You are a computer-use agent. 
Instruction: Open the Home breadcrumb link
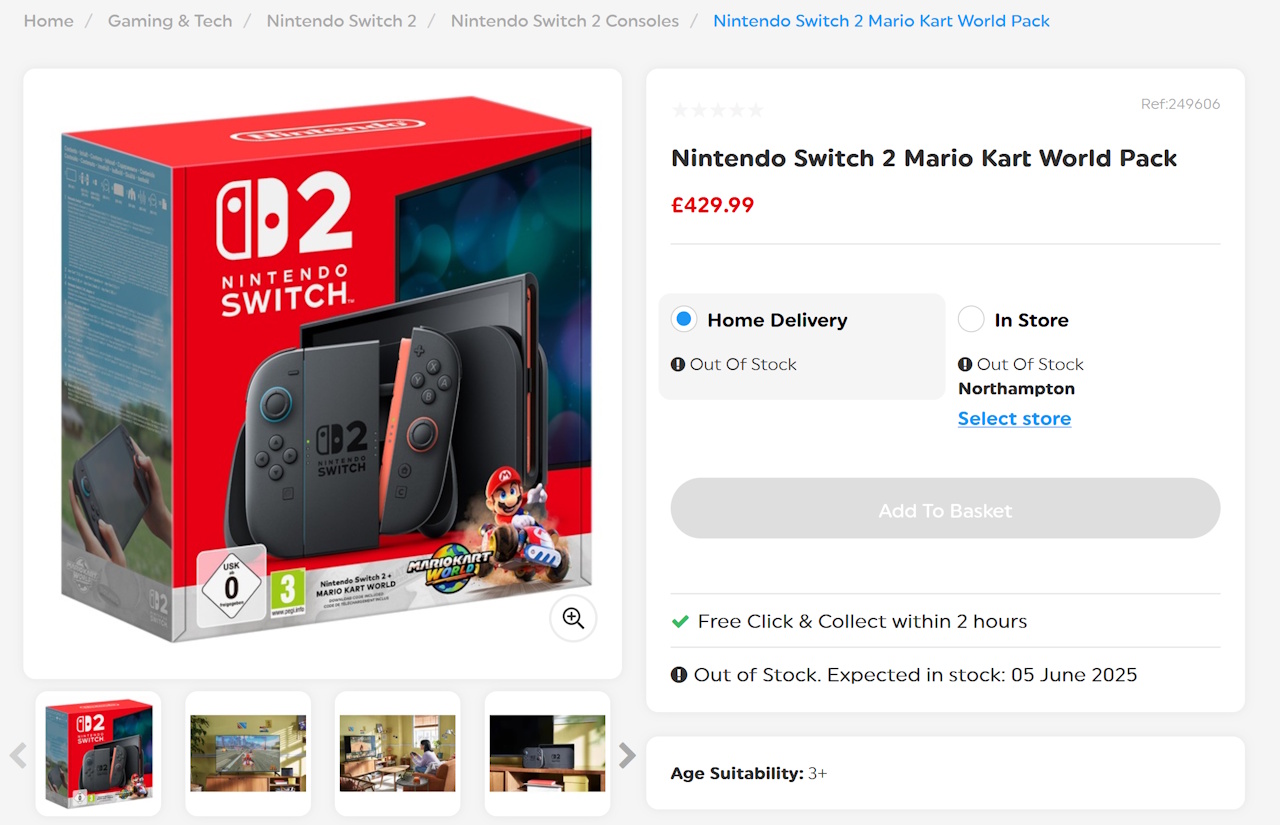tap(48, 20)
